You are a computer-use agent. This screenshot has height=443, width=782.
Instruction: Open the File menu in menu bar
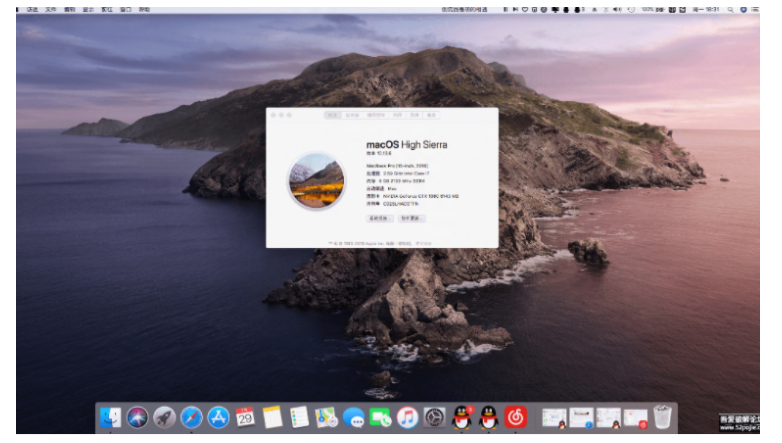point(50,8)
